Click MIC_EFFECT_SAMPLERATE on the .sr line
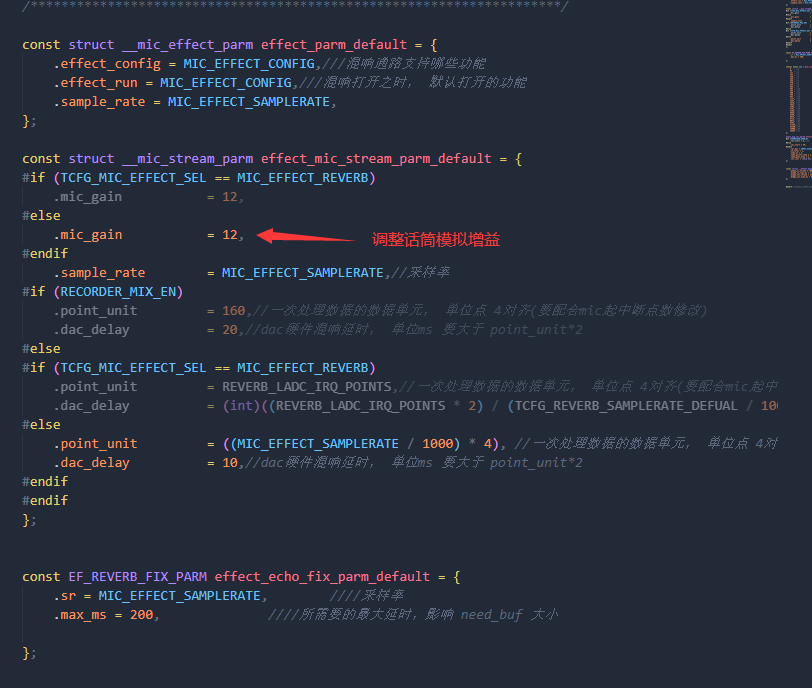This screenshot has width=812, height=688. pyautogui.click(x=179, y=596)
